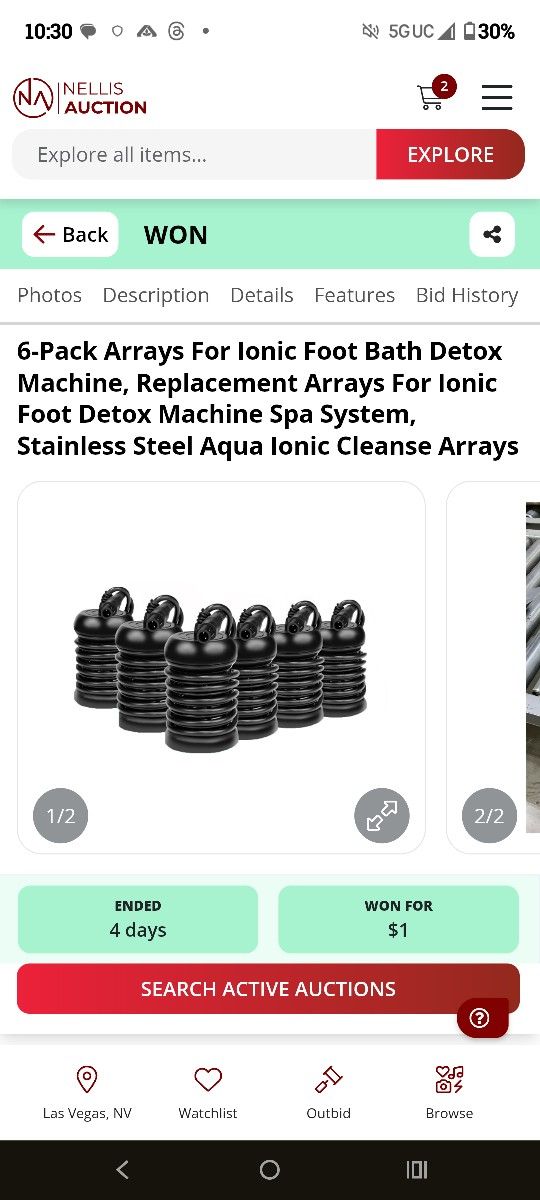Click the Back button
Screen dimensions: 540x1200
coord(70,235)
